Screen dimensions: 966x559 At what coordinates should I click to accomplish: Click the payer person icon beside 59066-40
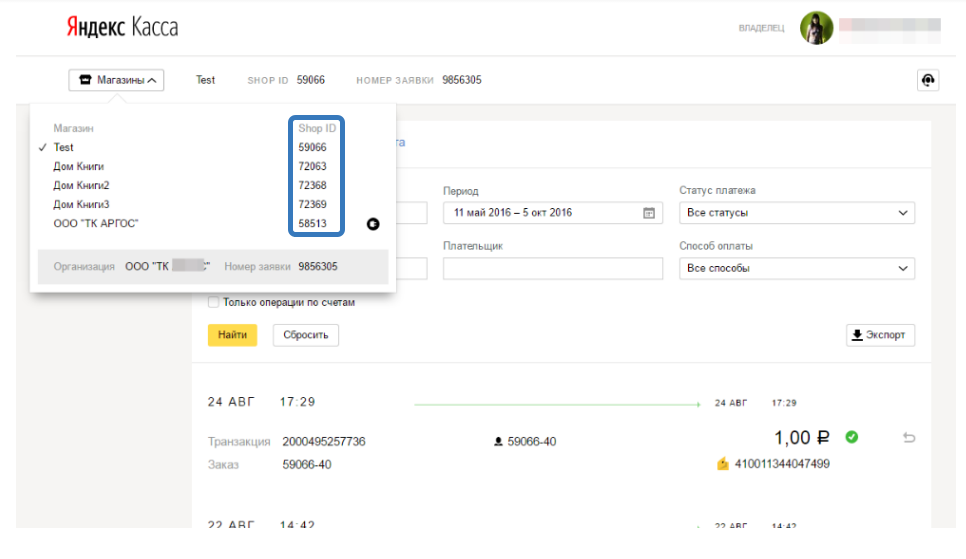click(498, 441)
